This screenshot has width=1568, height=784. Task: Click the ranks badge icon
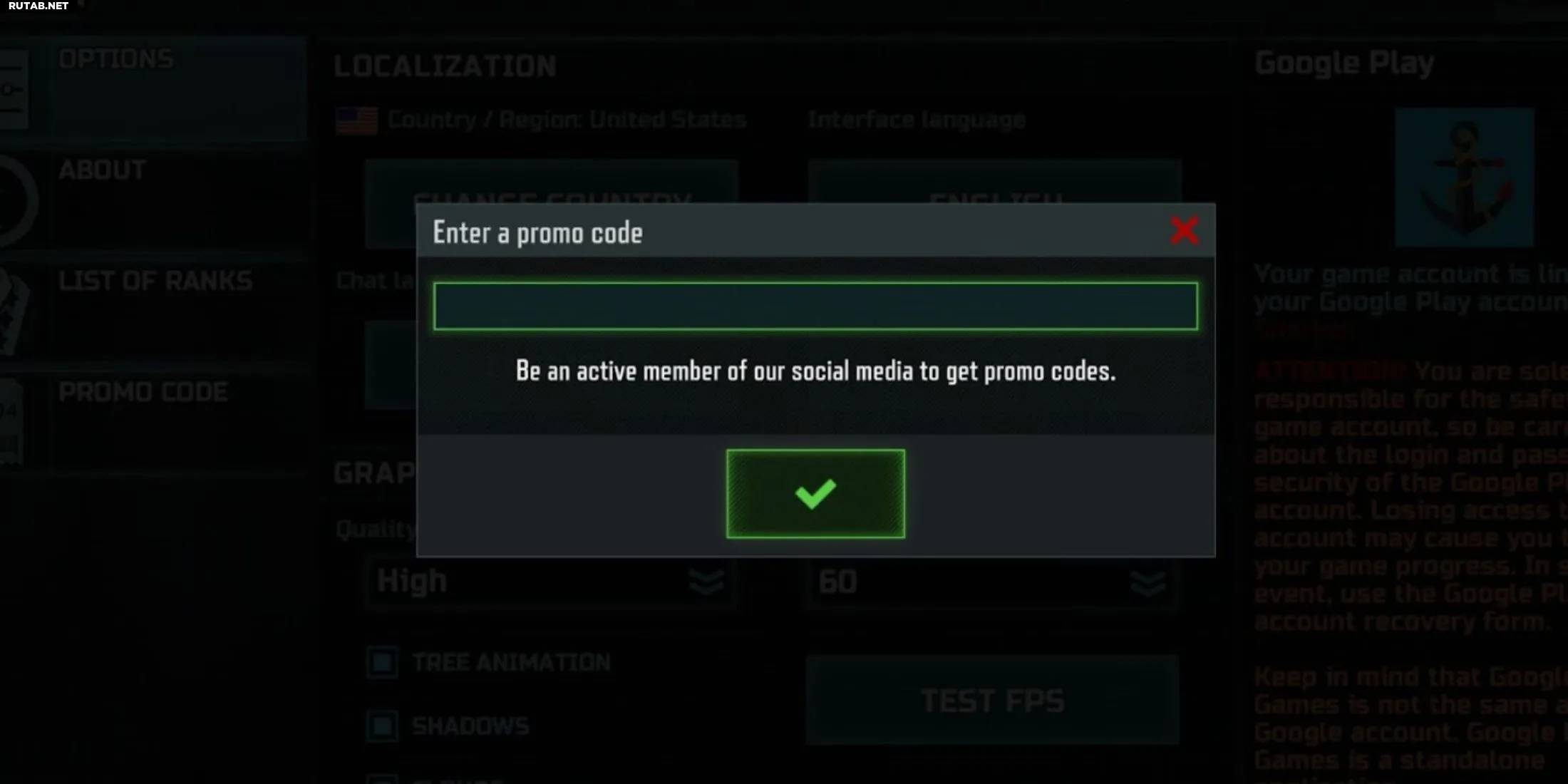[x=13, y=312]
